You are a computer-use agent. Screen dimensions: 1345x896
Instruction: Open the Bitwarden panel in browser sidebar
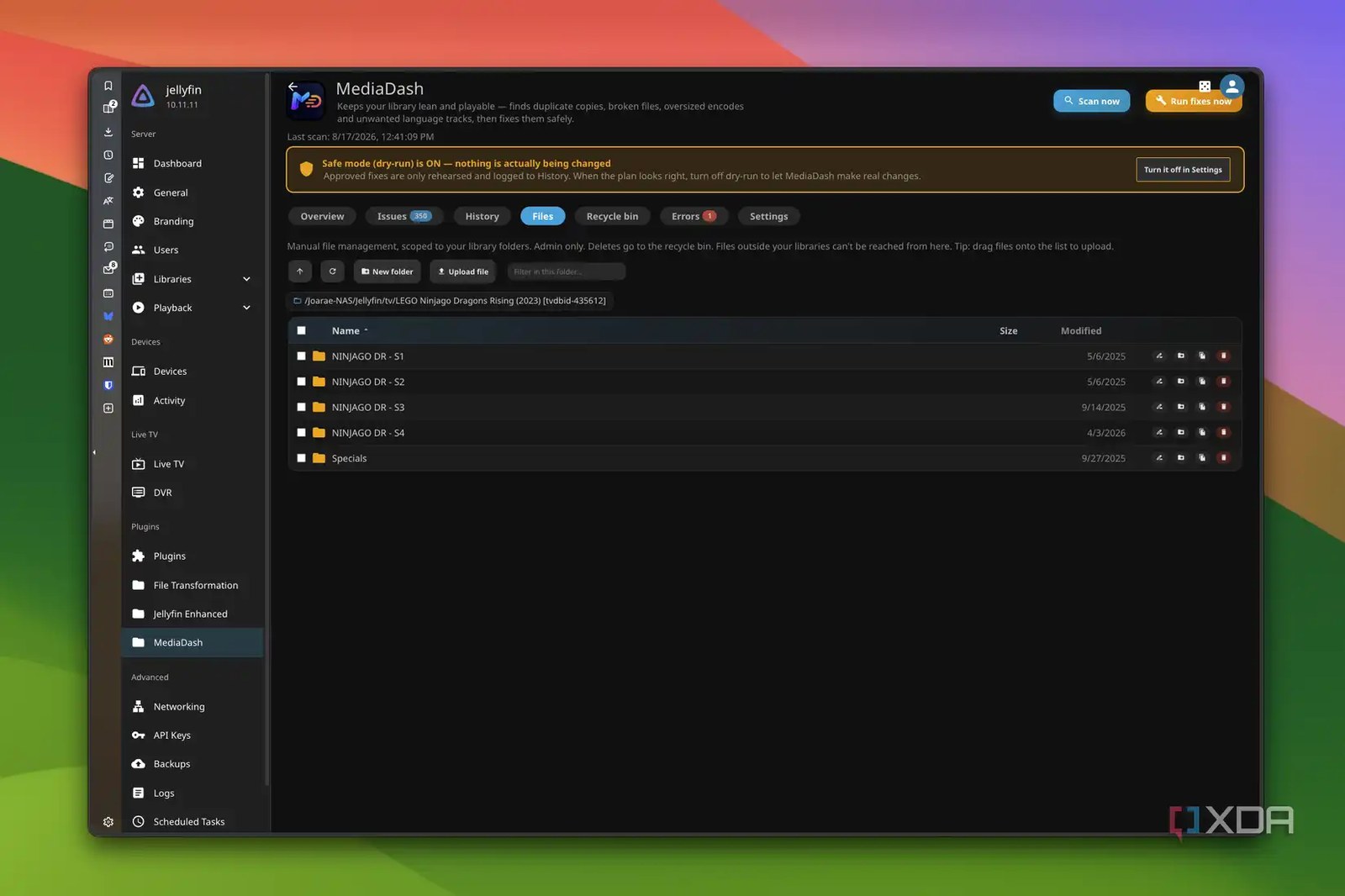pyautogui.click(x=108, y=386)
